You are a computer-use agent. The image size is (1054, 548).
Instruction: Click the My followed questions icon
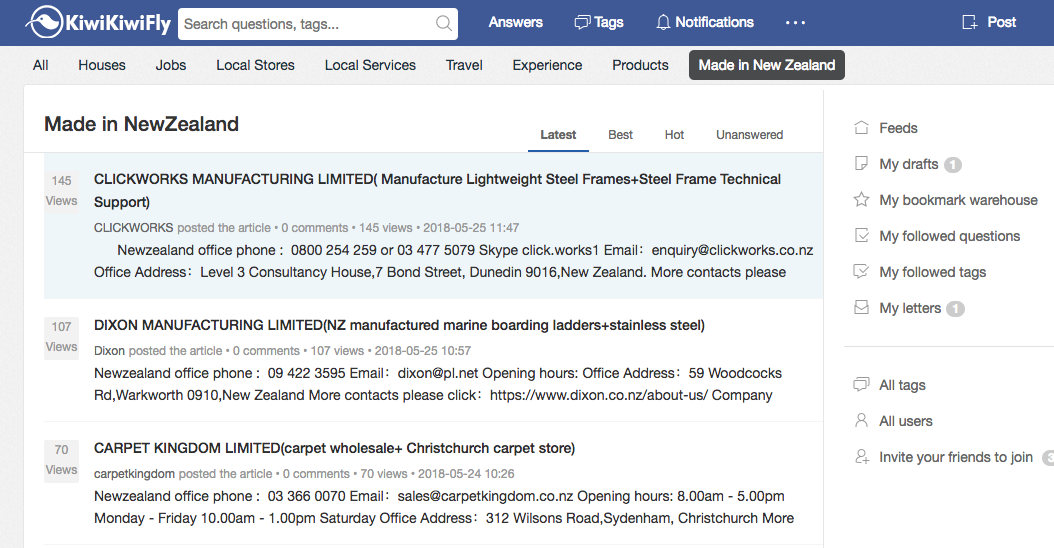coord(861,235)
